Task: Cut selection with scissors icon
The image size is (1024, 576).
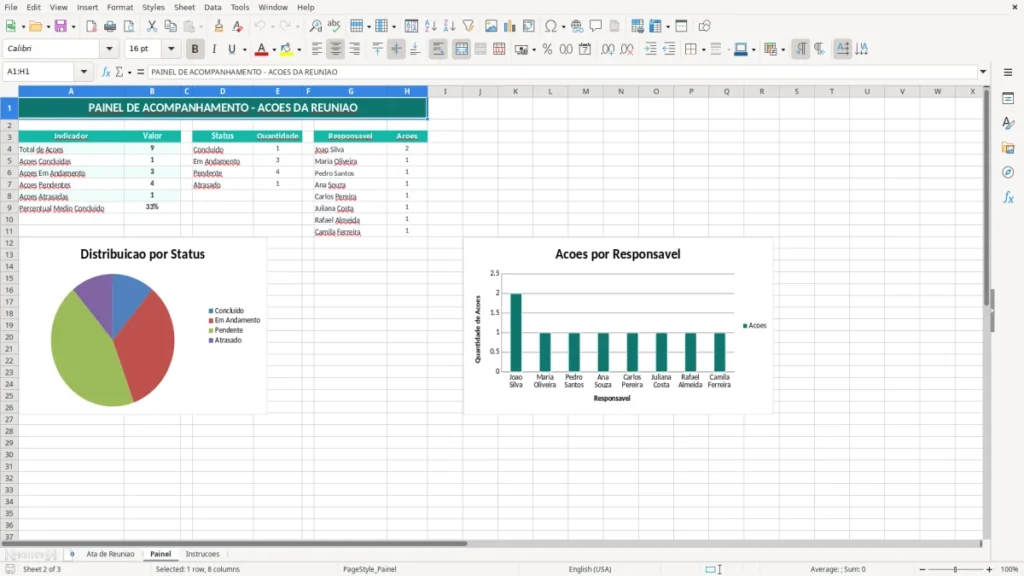Action: pyautogui.click(x=152, y=26)
